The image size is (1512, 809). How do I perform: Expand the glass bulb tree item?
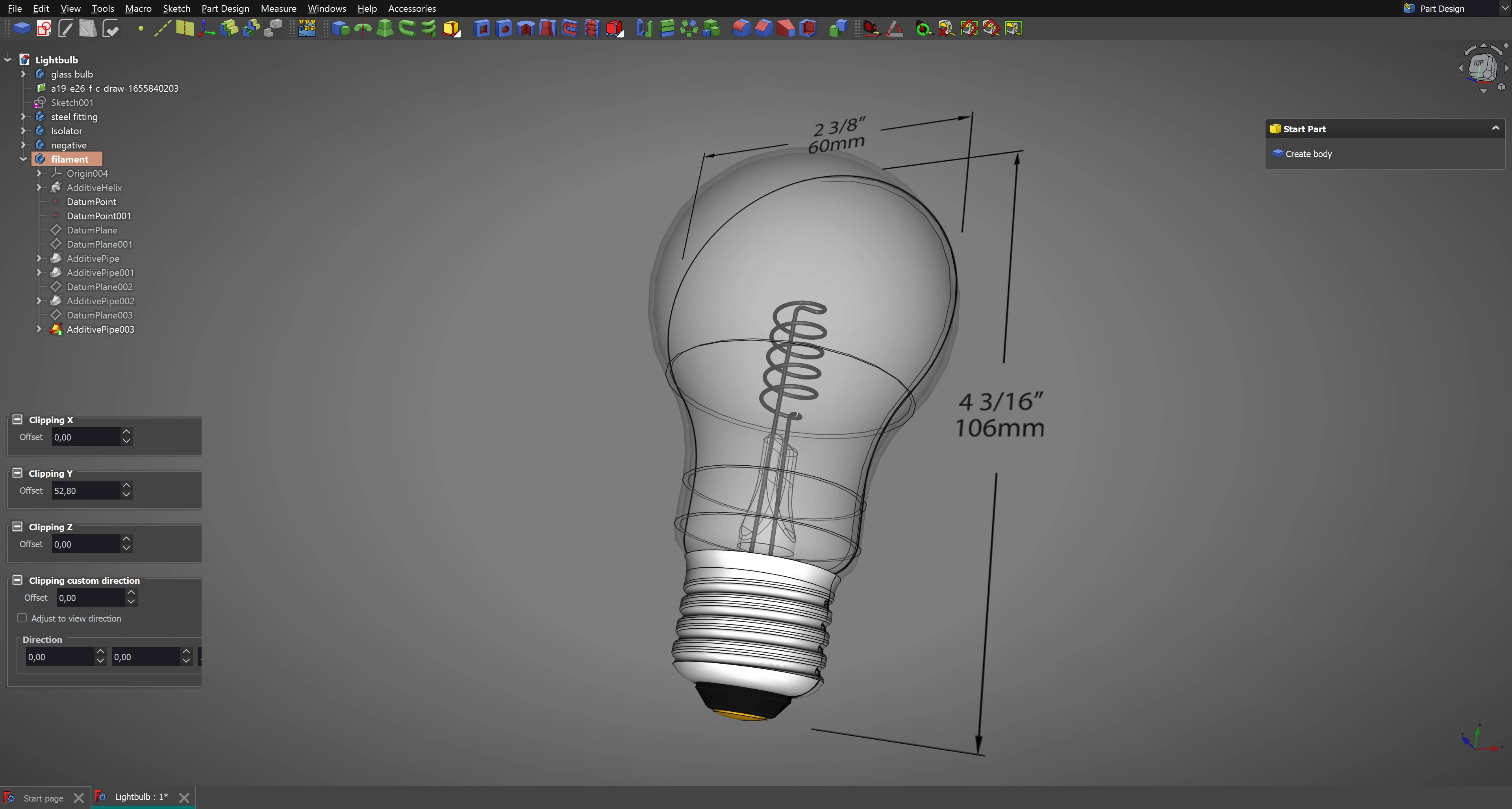coord(24,74)
